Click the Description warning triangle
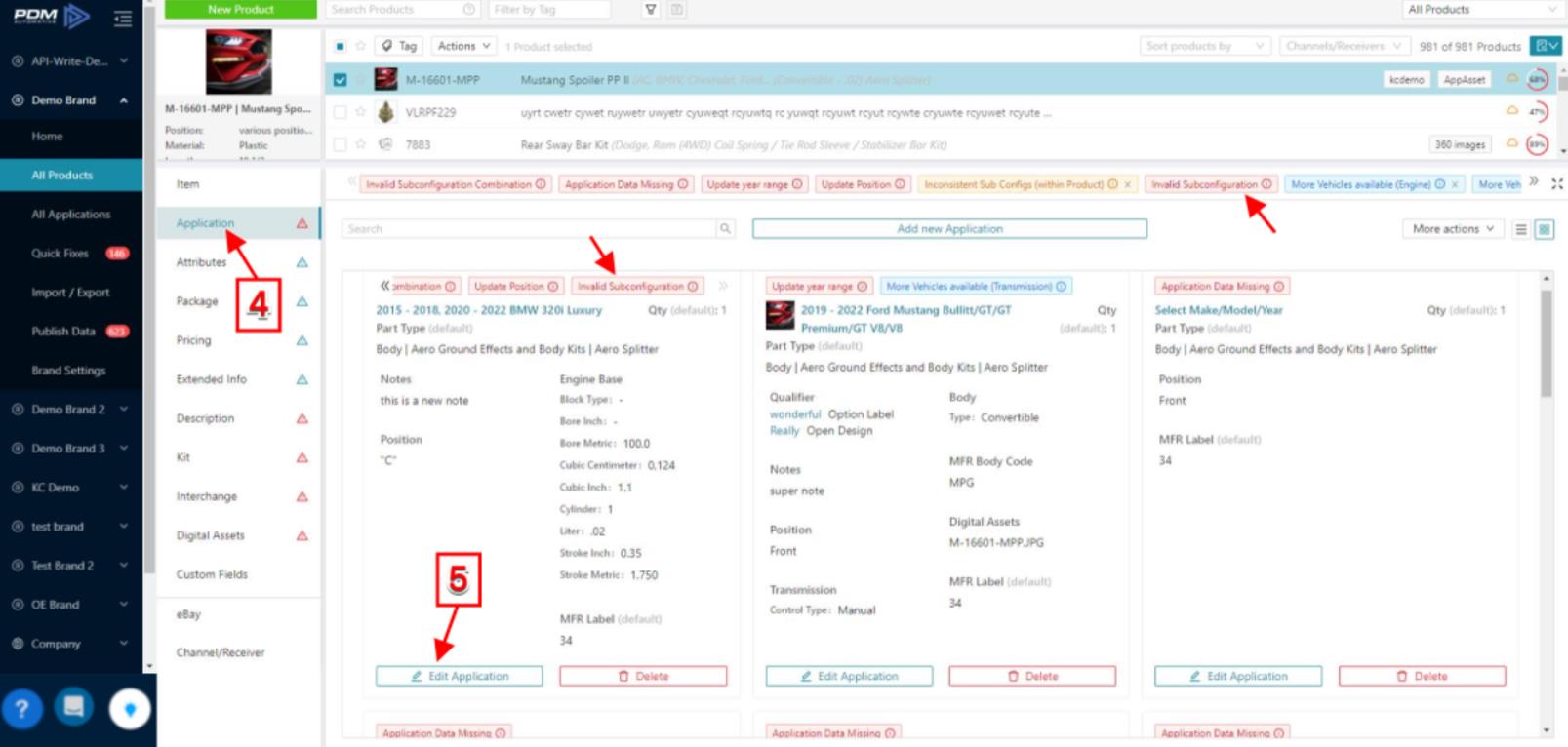1568x747 pixels. (302, 418)
